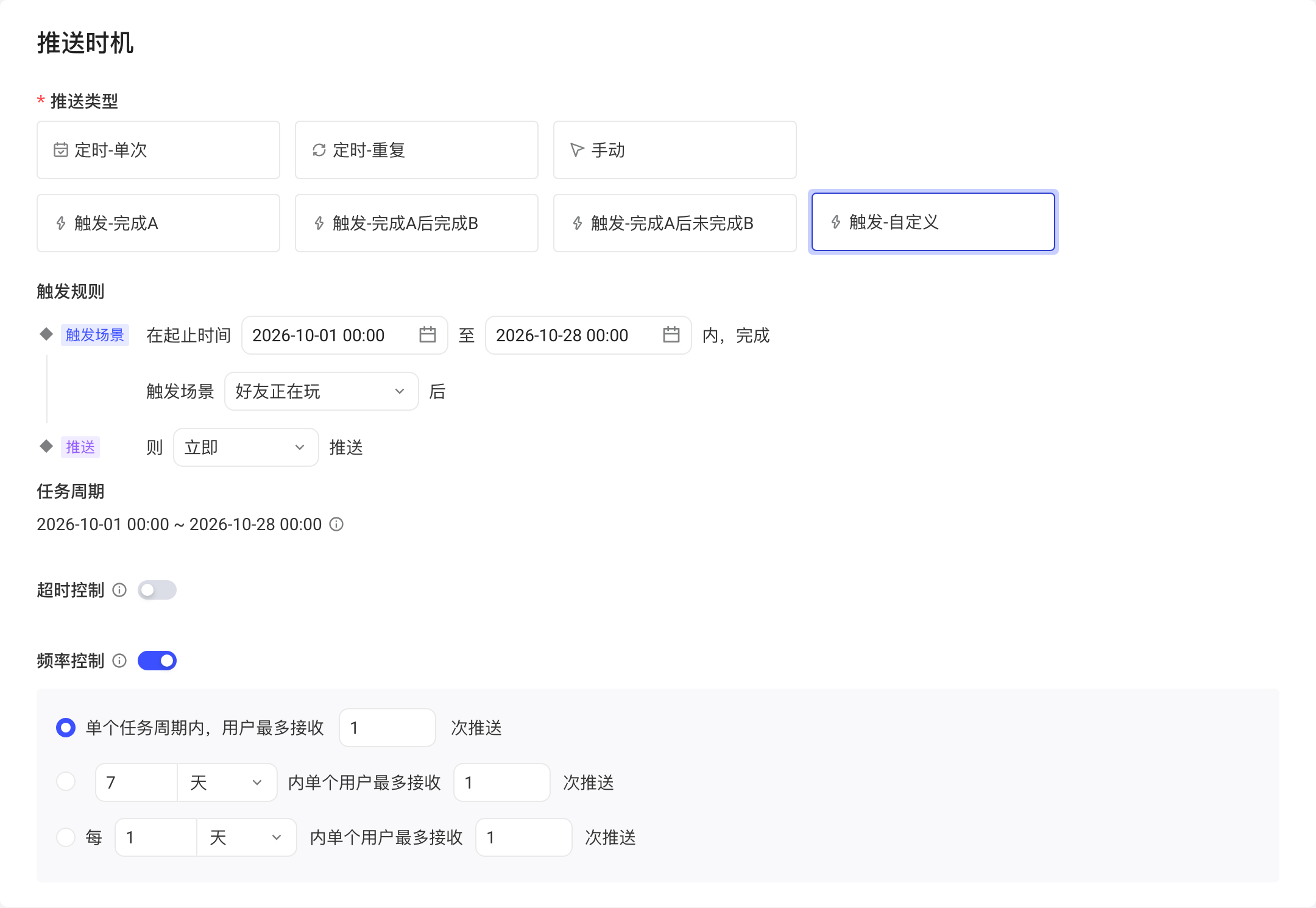Click the blue 触发场景 tag
The height and width of the screenshot is (908, 1316).
[95, 335]
